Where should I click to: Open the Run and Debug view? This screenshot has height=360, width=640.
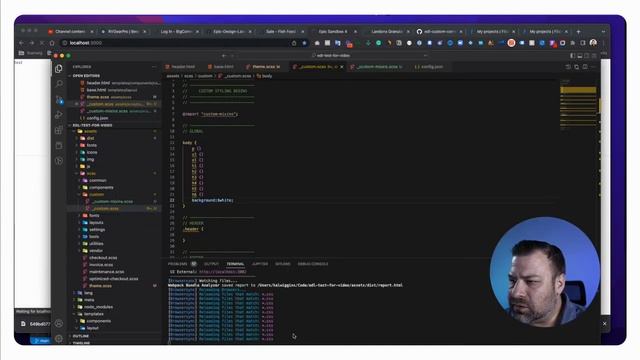pyautogui.click(x=59, y=115)
